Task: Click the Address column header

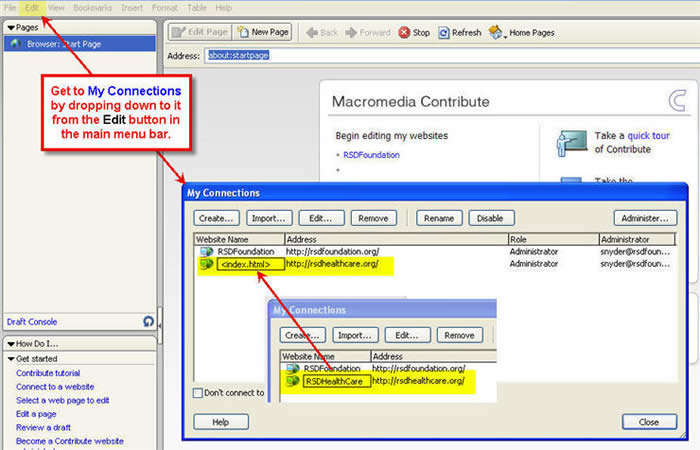Action: coord(396,239)
